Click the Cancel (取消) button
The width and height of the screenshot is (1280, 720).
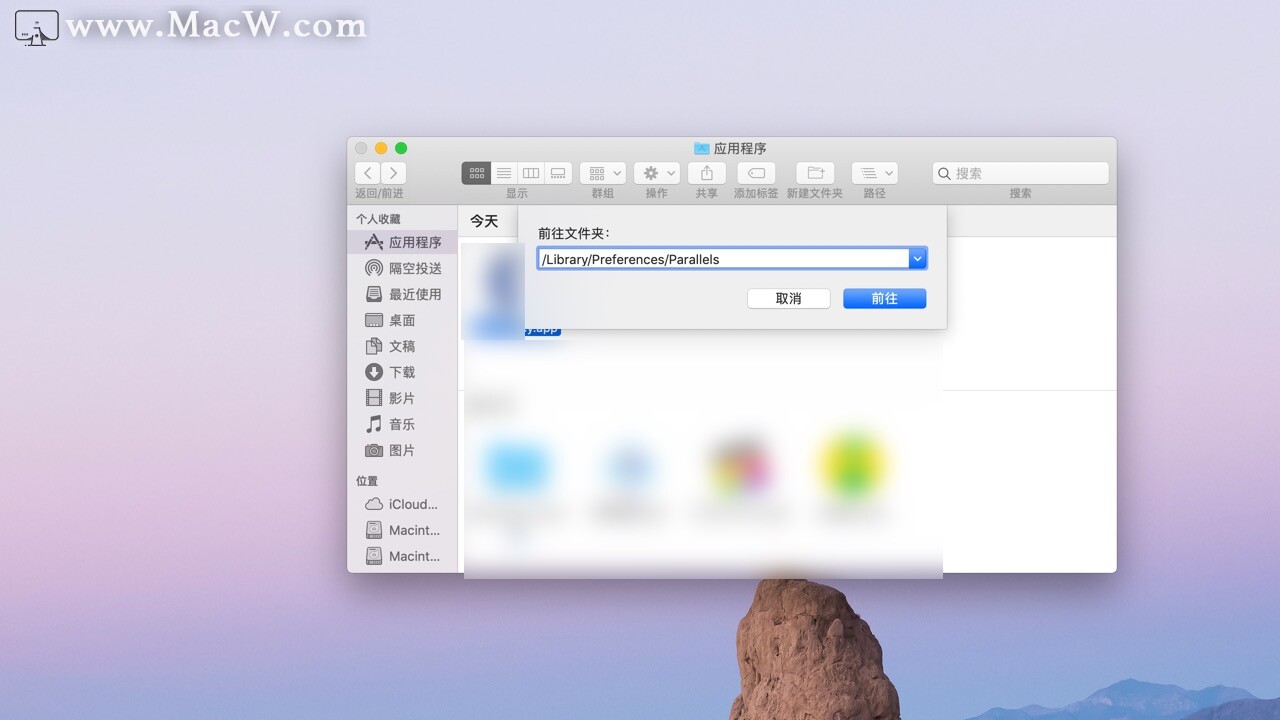788,298
